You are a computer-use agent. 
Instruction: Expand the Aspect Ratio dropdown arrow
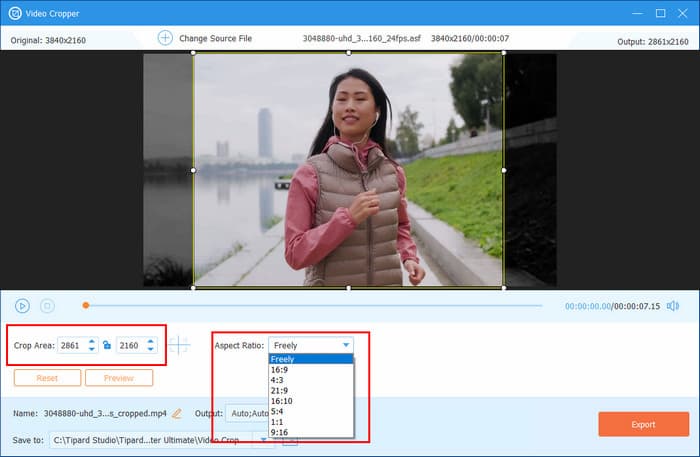[x=346, y=345]
